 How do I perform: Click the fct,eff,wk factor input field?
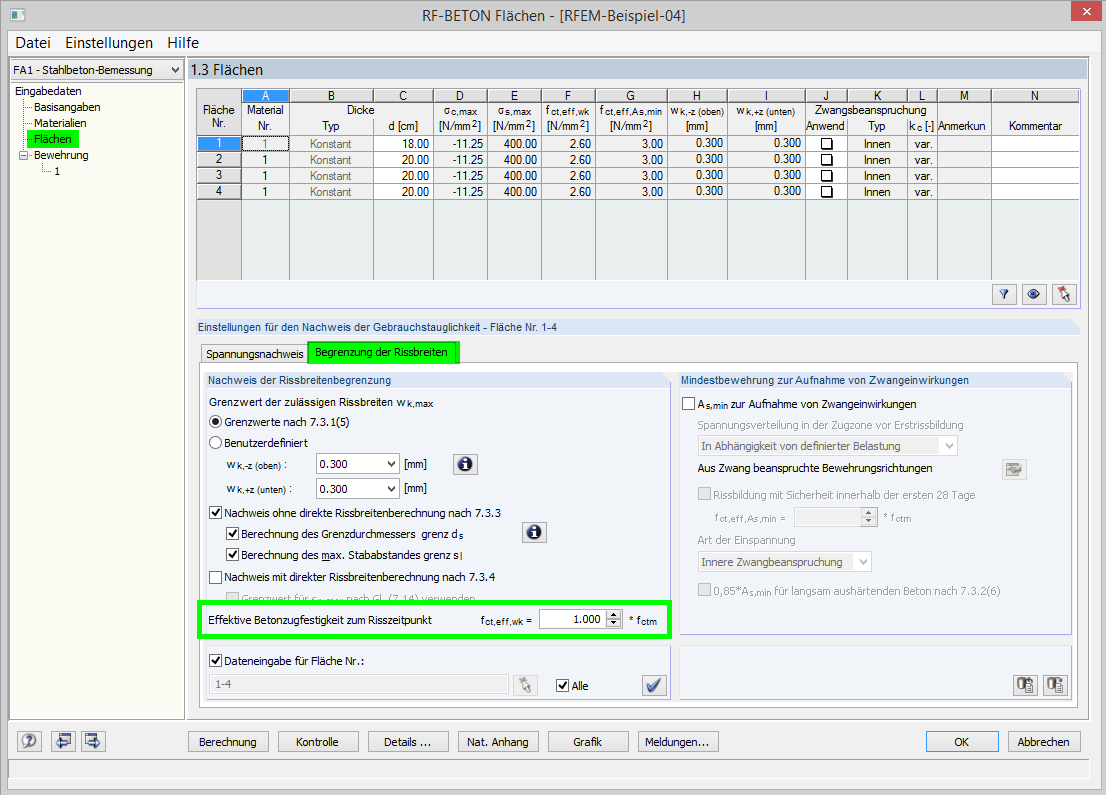573,619
